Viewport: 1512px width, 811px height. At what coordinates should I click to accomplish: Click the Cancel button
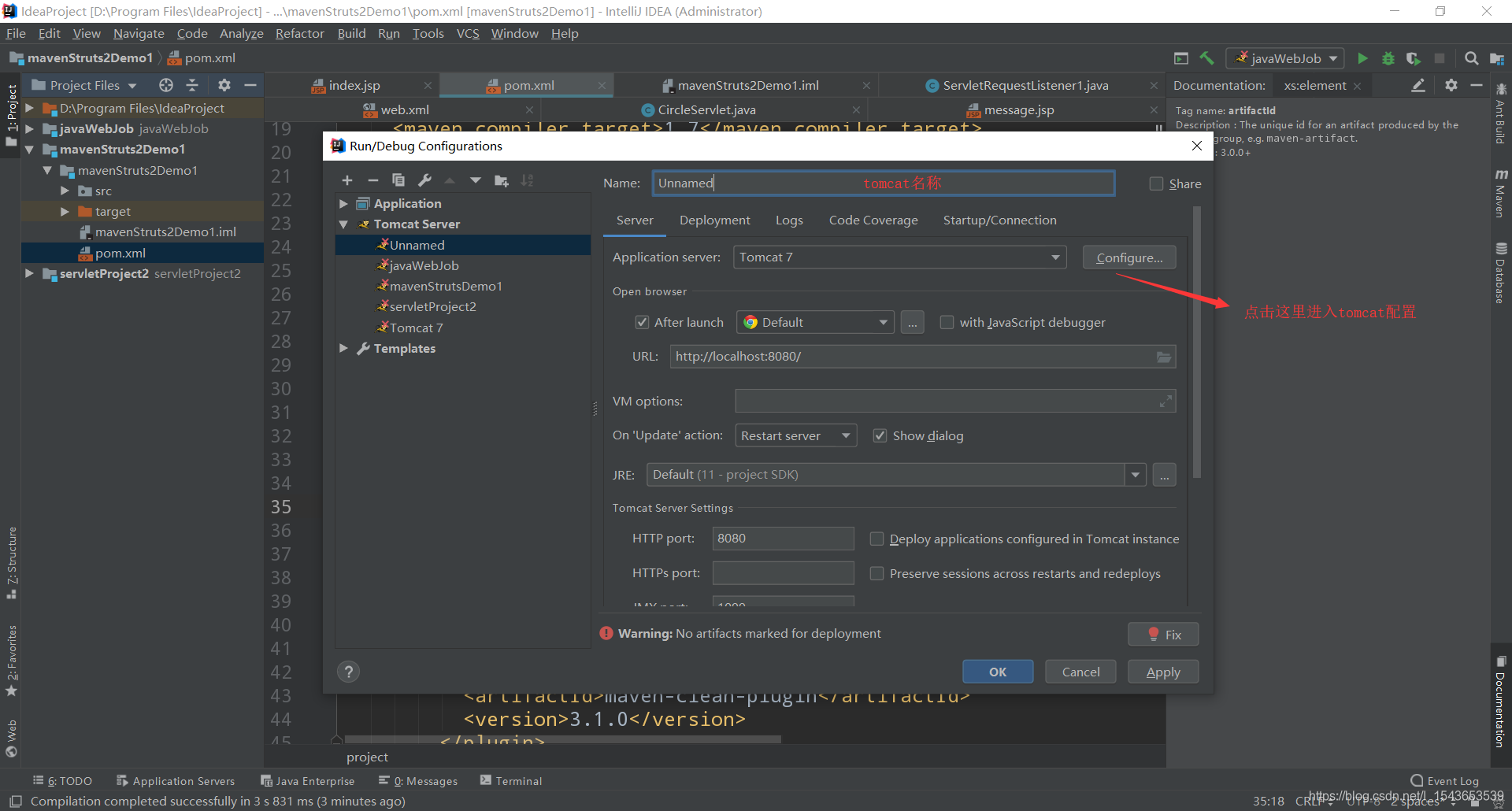pos(1080,672)
